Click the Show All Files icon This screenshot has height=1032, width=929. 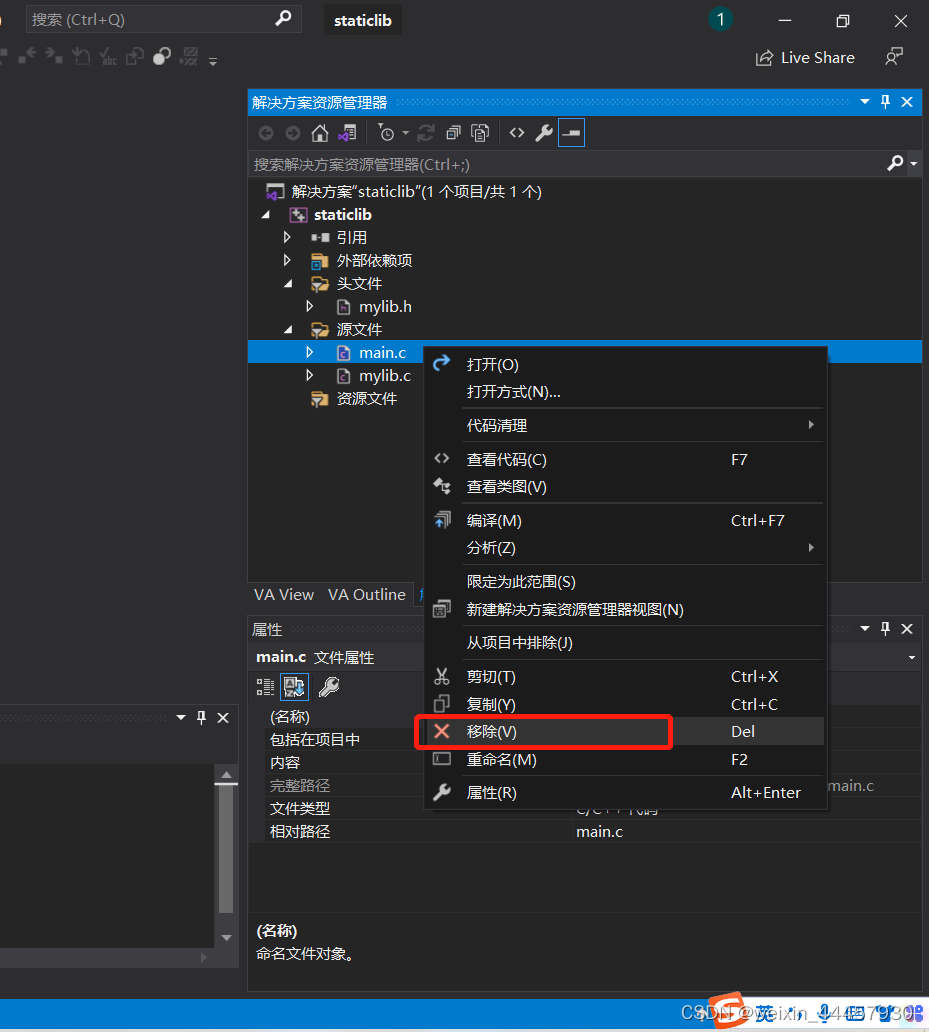point(480,134)
